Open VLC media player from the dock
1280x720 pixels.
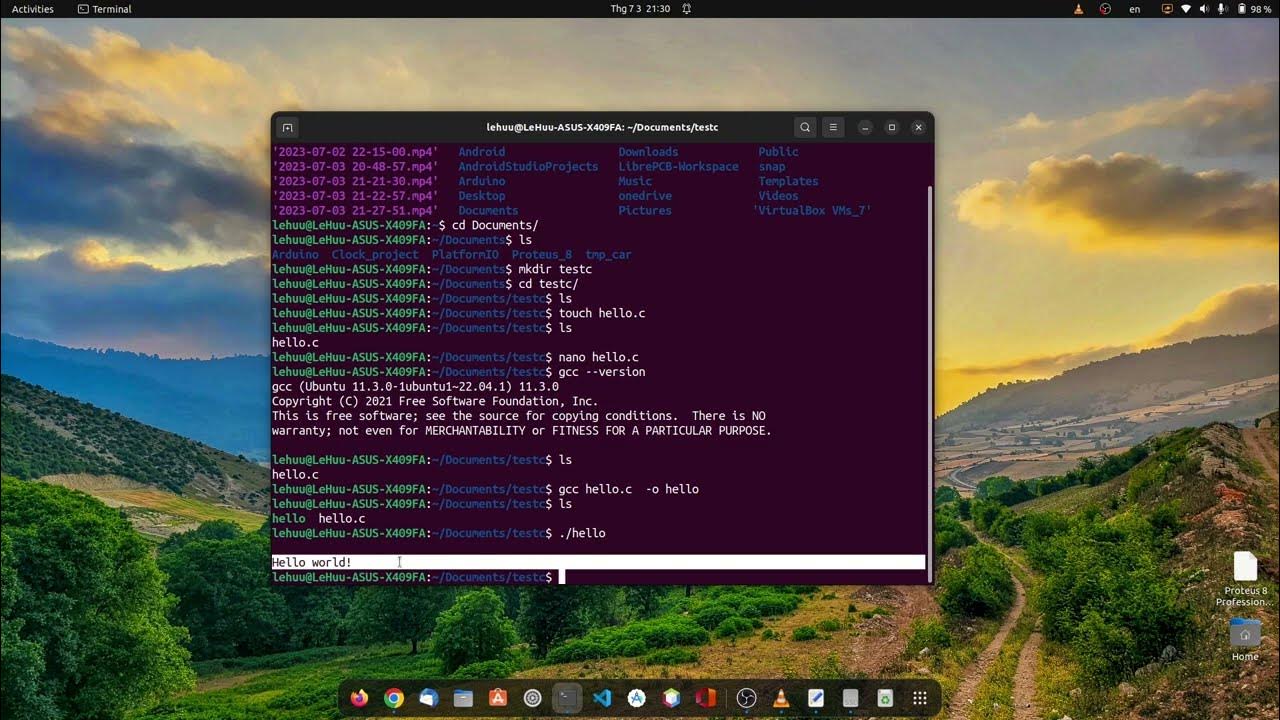pos(781,698)
